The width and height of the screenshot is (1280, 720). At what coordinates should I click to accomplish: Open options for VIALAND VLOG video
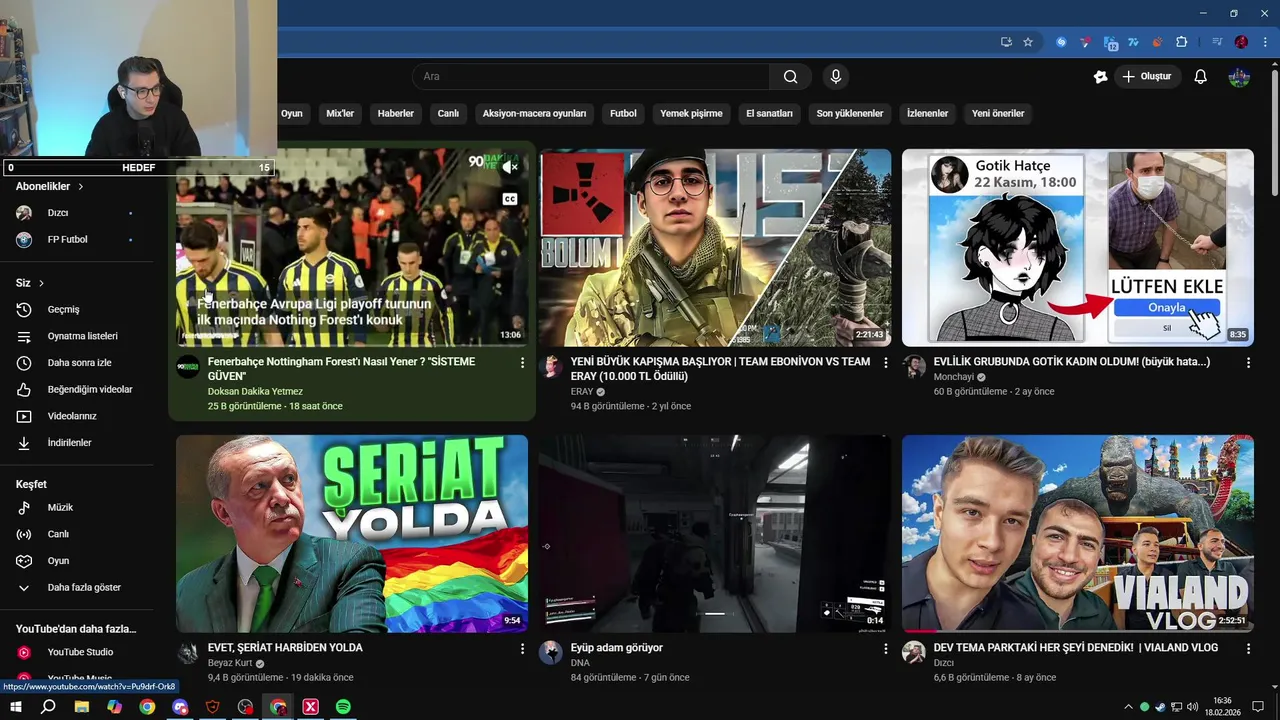point(1248,649)
